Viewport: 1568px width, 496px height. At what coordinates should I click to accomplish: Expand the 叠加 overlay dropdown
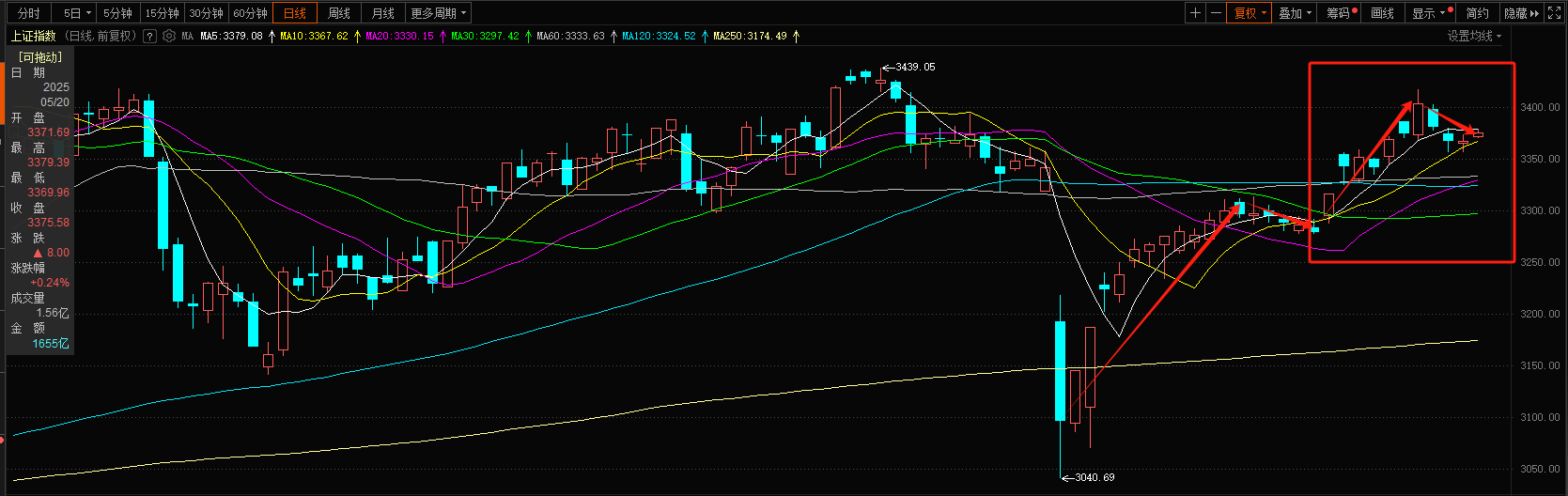[x=1295, y=13]
